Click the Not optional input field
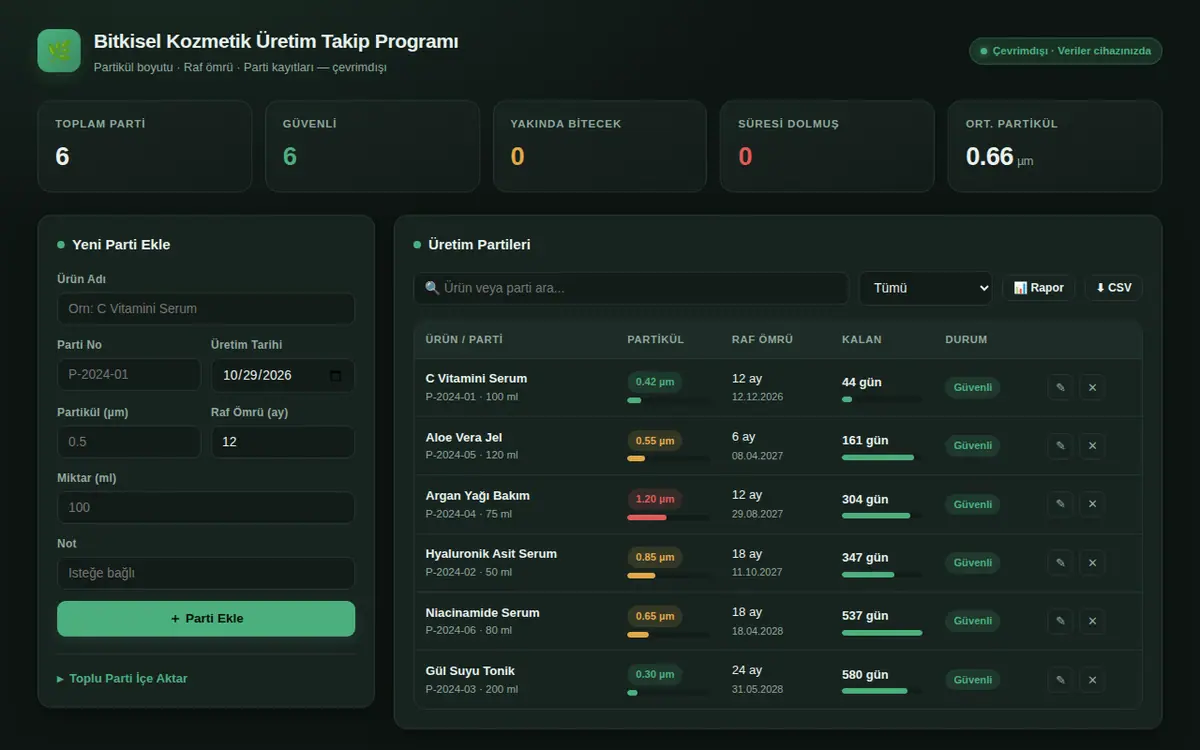Image resolution: width=1200 pixels, height=750 pixels. (x=206, y=573)
